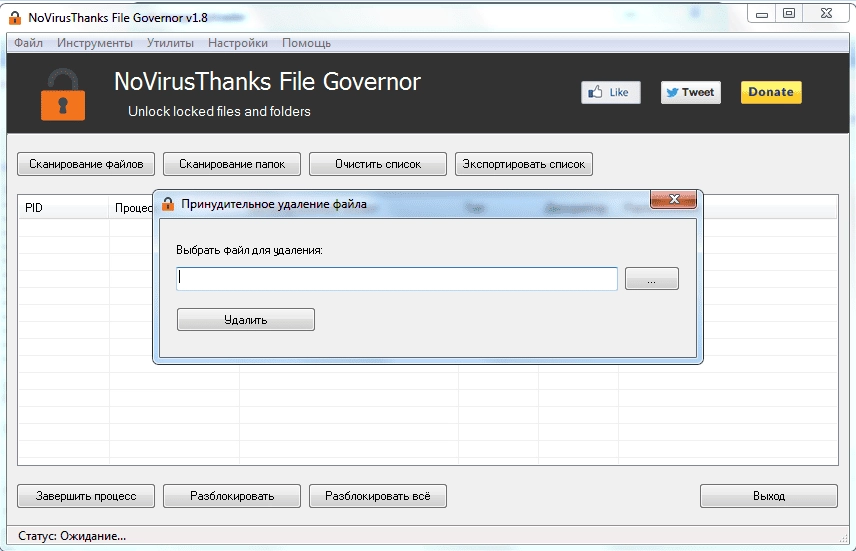Image resolution: width=856 pixels, height=551 pixels.
Task: Click Сканирование файлов button
Action: tap(86, 164)
